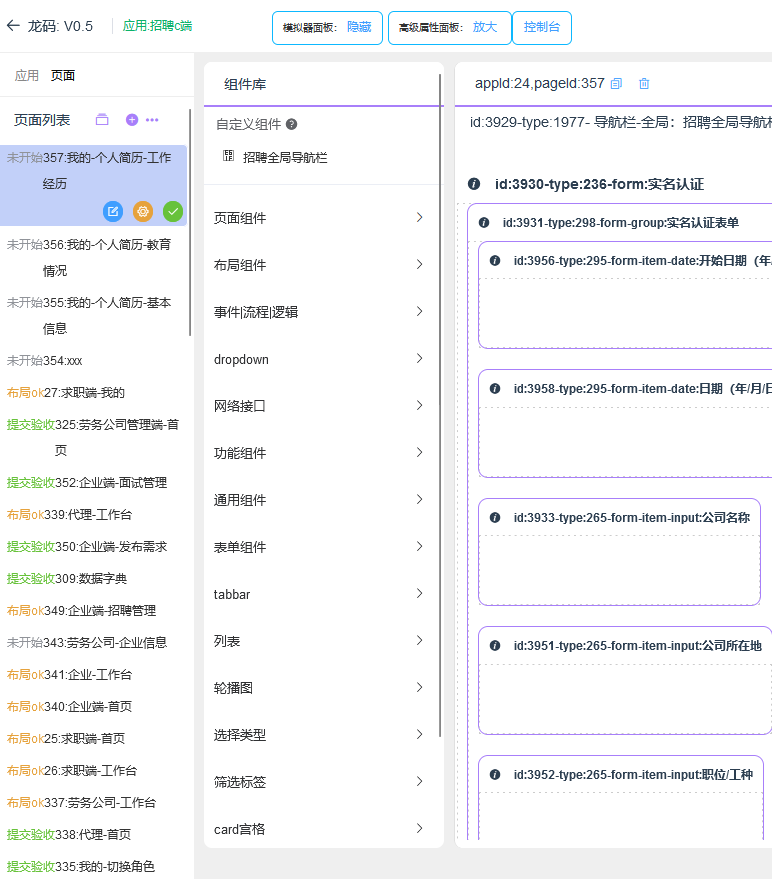
Task: Open page 356:我的-个人简历-教育情况
Action: 93,258
